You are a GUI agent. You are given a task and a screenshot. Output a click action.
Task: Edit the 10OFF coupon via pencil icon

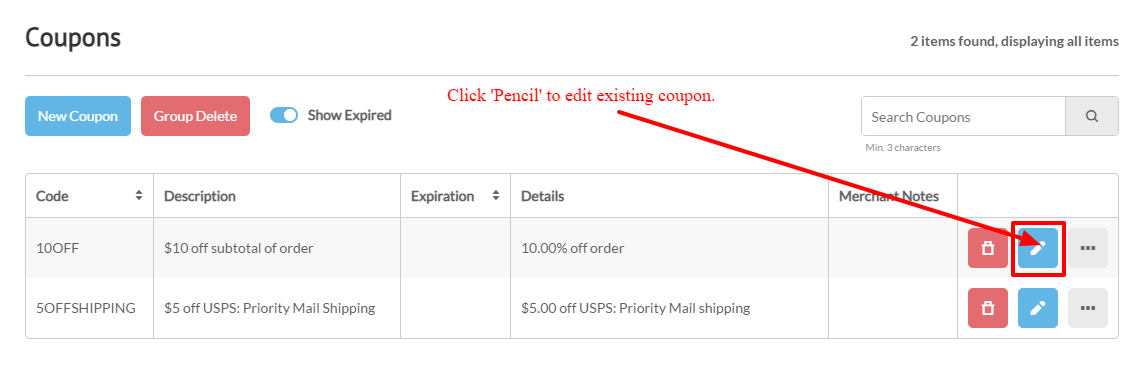click(x=1037, y=248)
